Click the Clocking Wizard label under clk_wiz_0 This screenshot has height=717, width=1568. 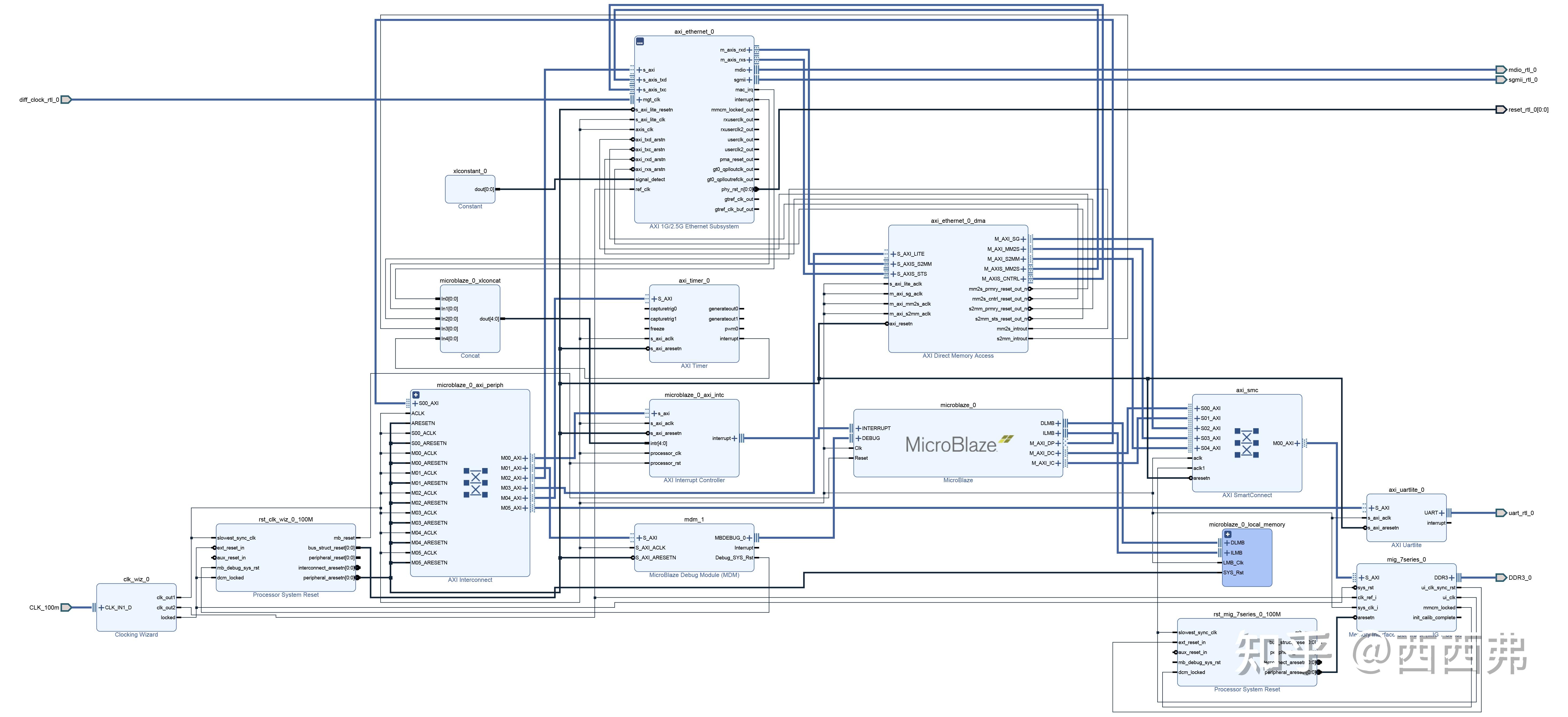136,635
